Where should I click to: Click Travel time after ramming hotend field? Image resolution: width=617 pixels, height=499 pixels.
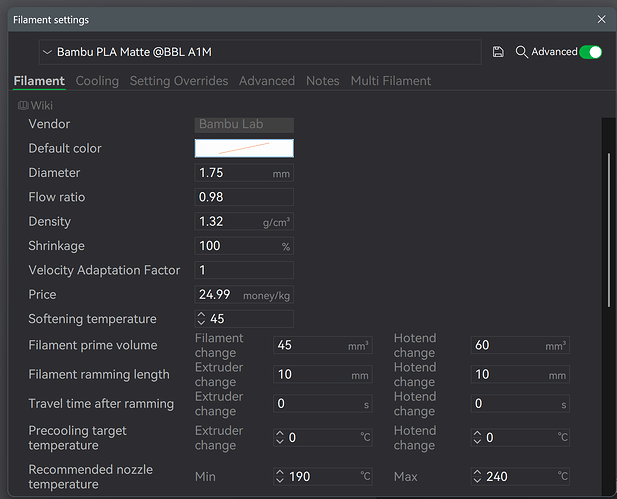[x=520, y=403]
